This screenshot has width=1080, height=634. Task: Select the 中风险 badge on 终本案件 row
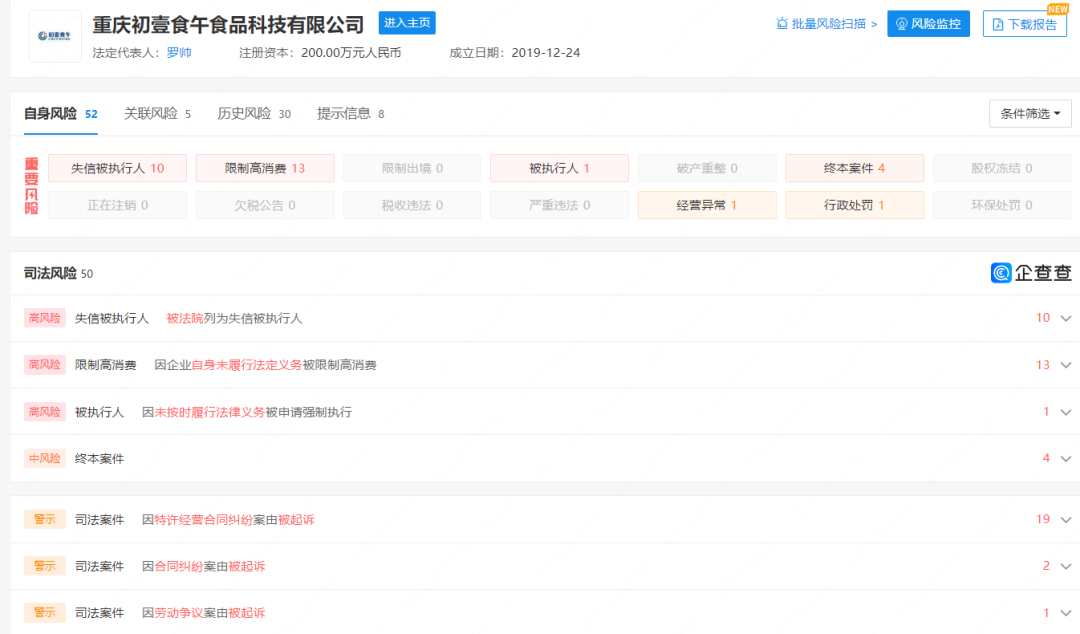tap(44, 457)
